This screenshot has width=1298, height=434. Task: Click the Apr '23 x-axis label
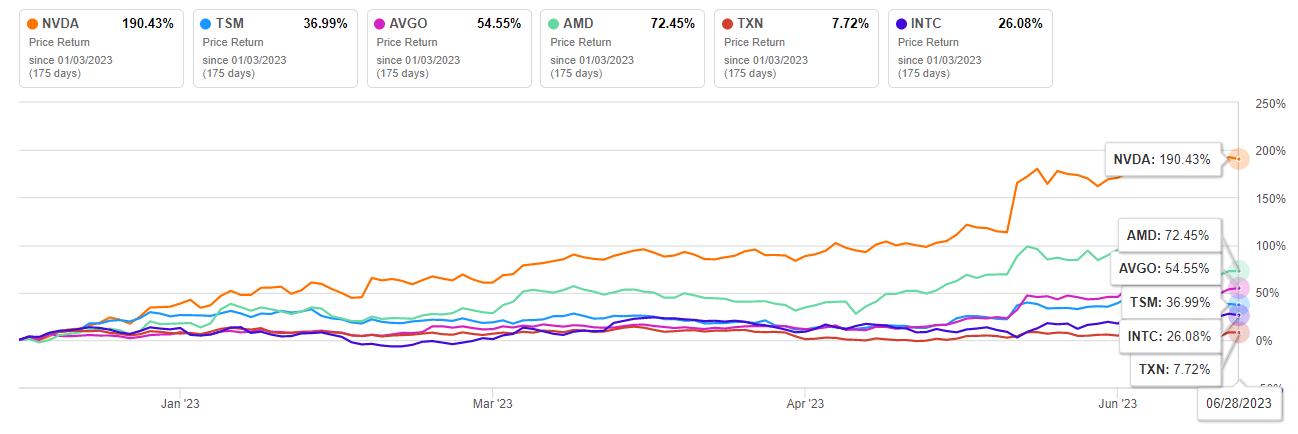point(805,404)
